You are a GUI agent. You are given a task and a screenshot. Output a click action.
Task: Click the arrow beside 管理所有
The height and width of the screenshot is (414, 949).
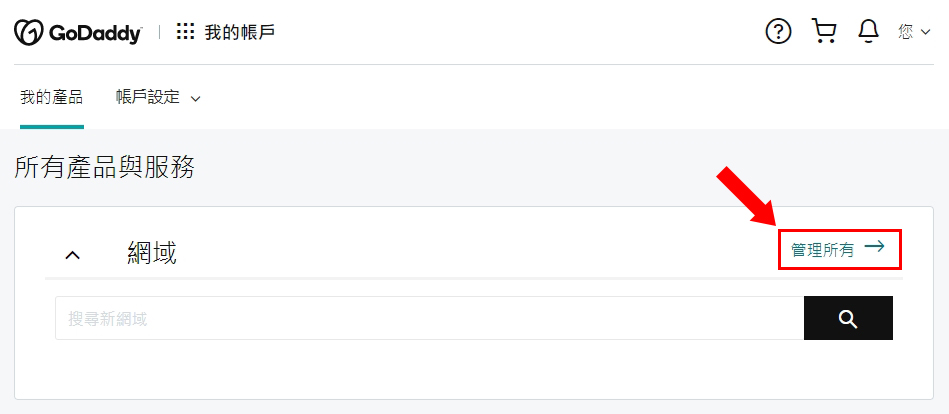(x=874, y=246)
